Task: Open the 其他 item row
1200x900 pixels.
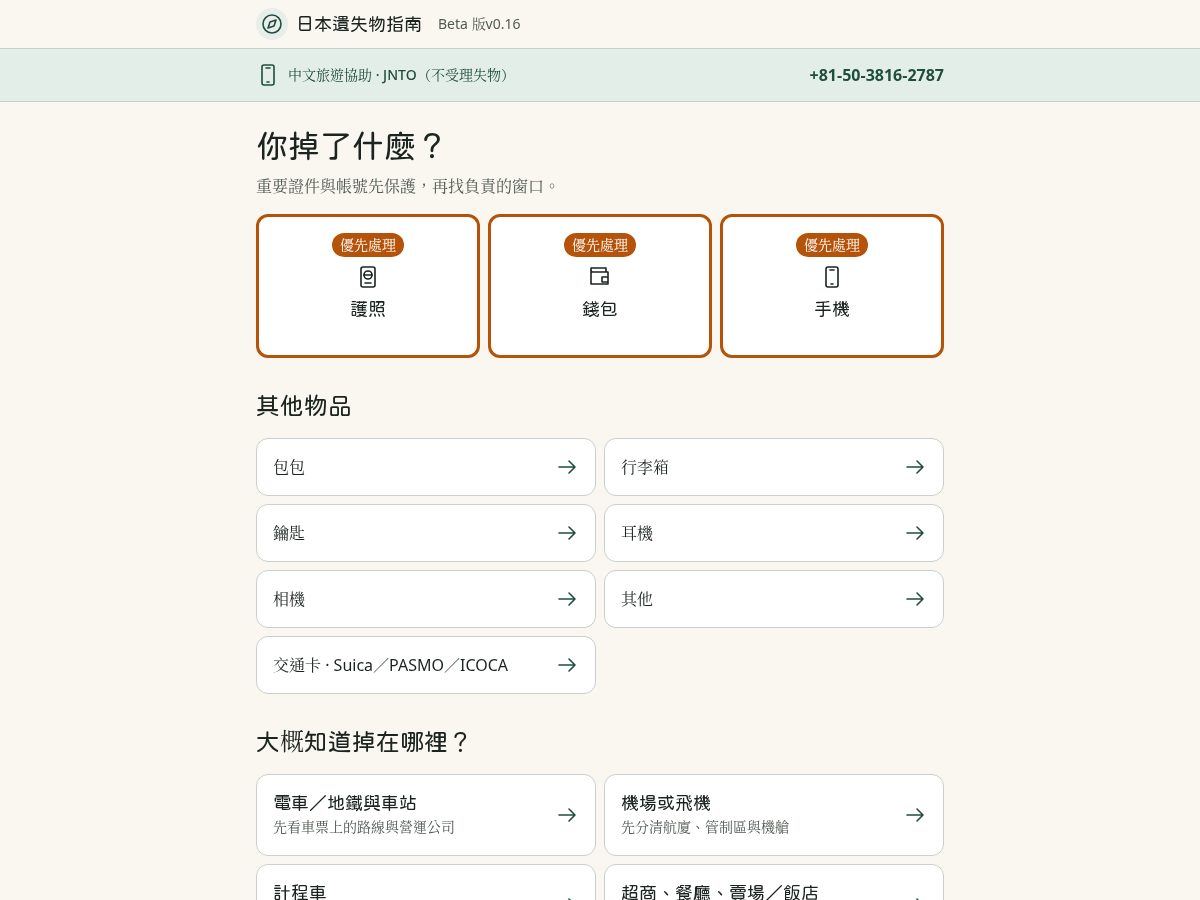Action: 774,599
